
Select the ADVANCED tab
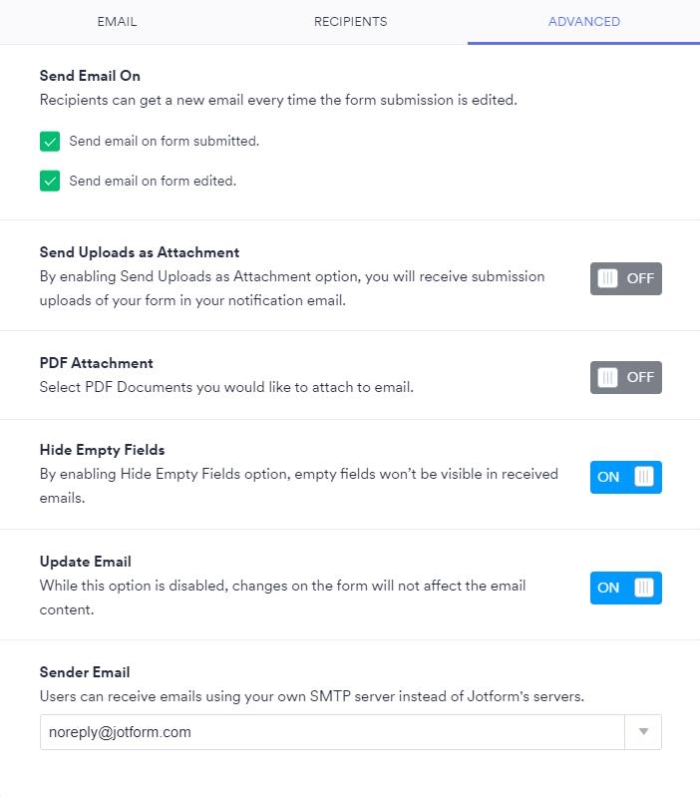584,21
